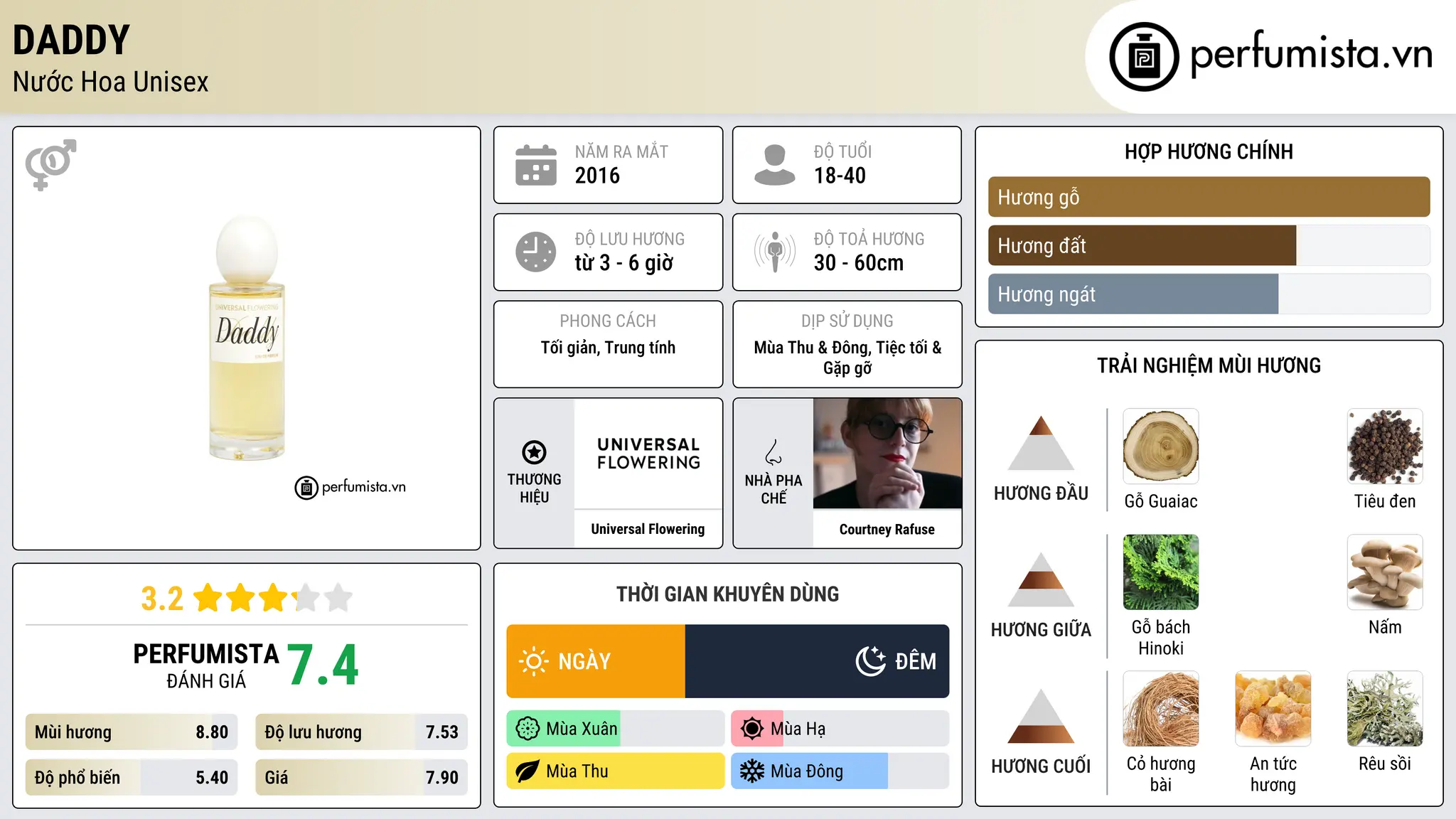Click the first gold rating star

(x=208, y=598)
